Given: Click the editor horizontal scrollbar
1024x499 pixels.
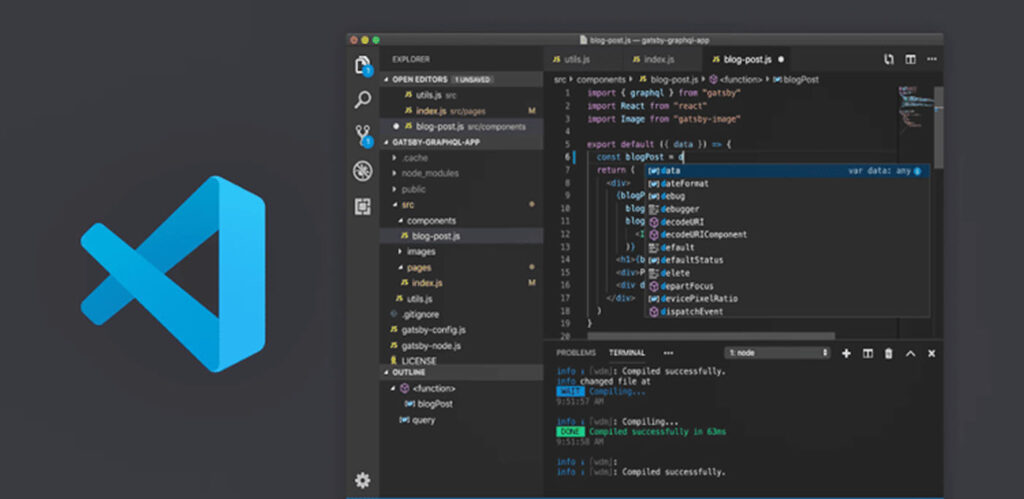Looking at the screenshot, I should coord(711,336).
